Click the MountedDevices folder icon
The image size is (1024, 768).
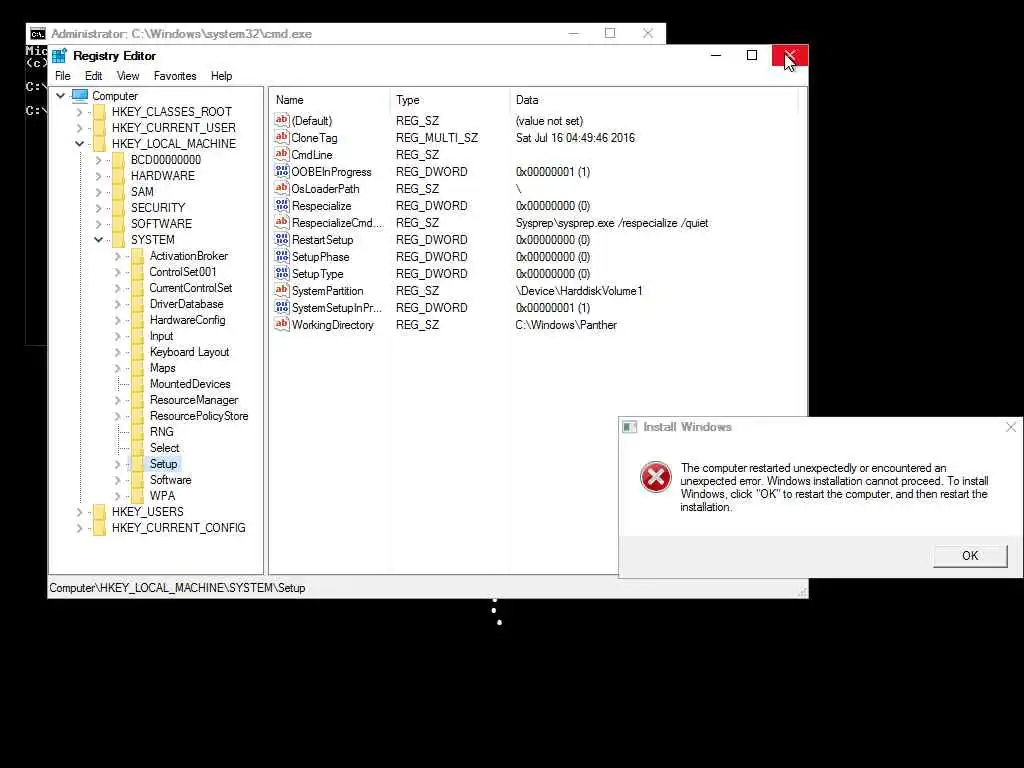(x=137, y=383)
